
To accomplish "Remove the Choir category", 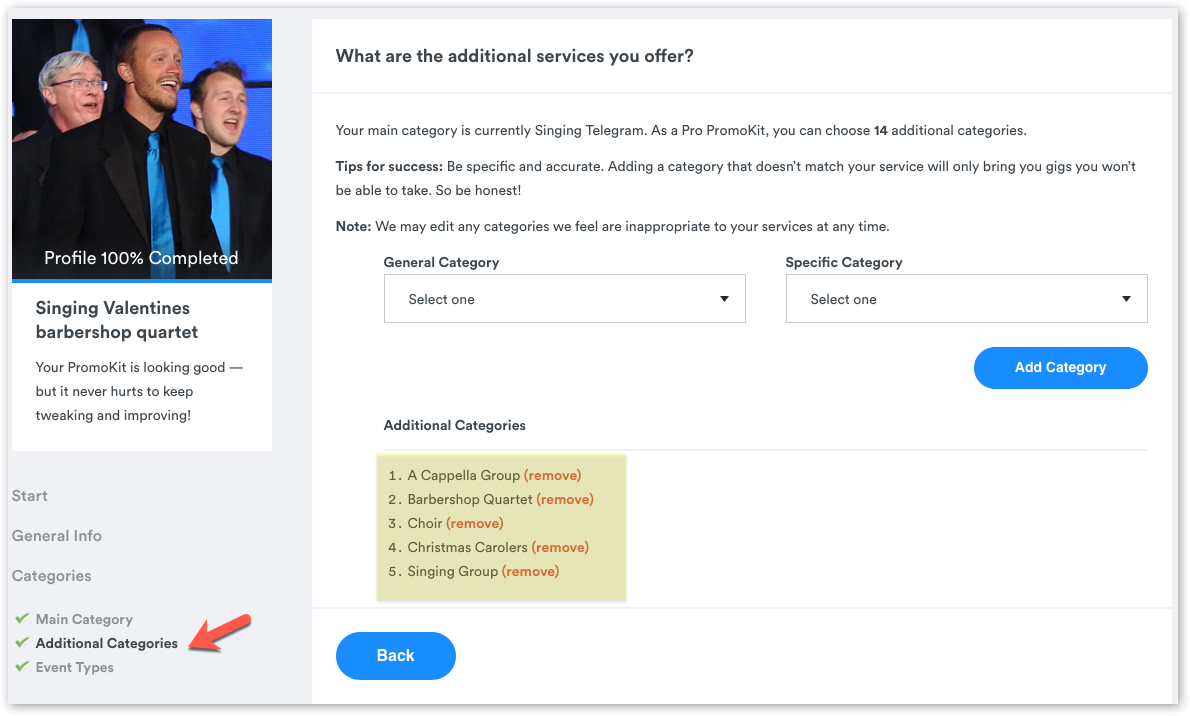I will [474, 523].
